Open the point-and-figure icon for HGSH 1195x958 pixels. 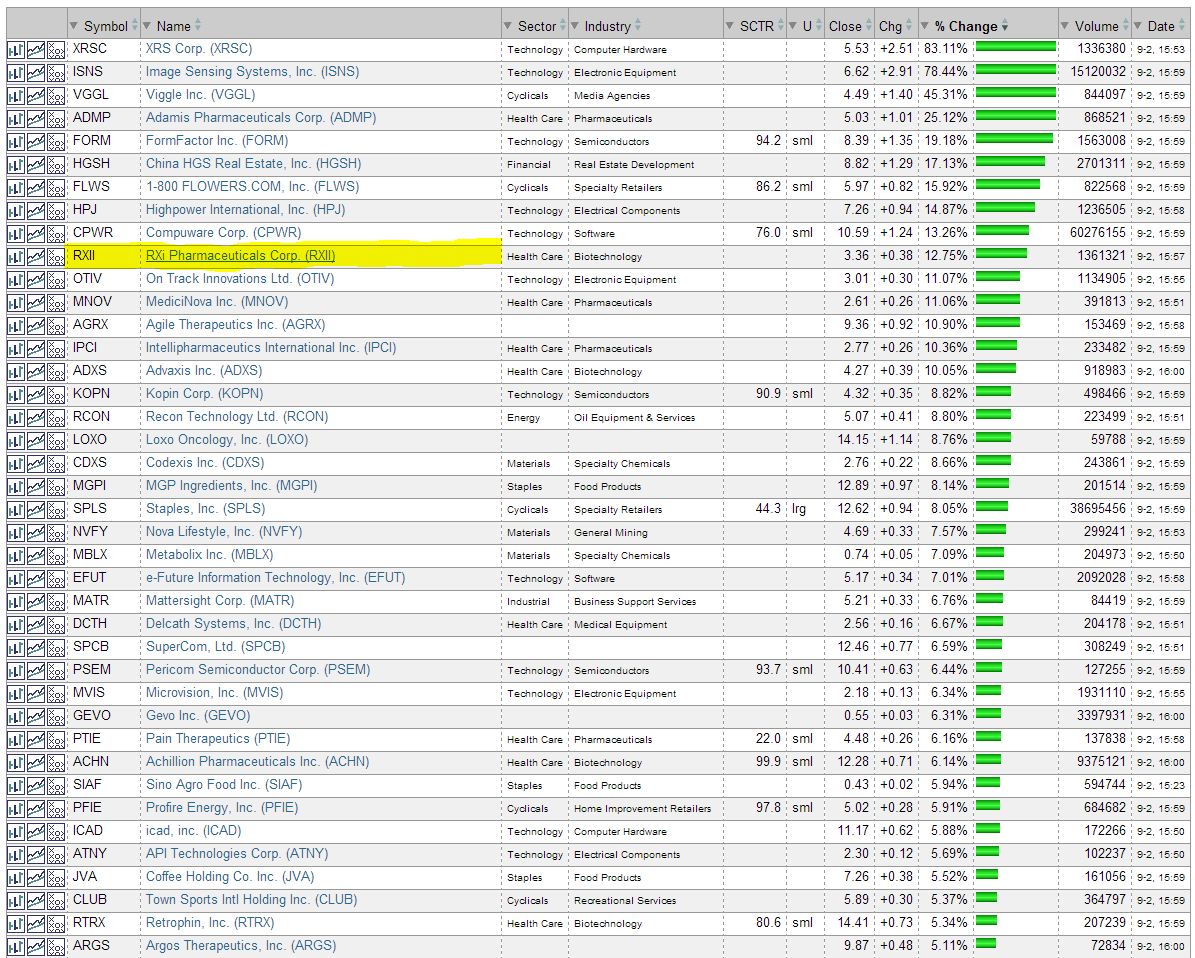tap(56, 165)
